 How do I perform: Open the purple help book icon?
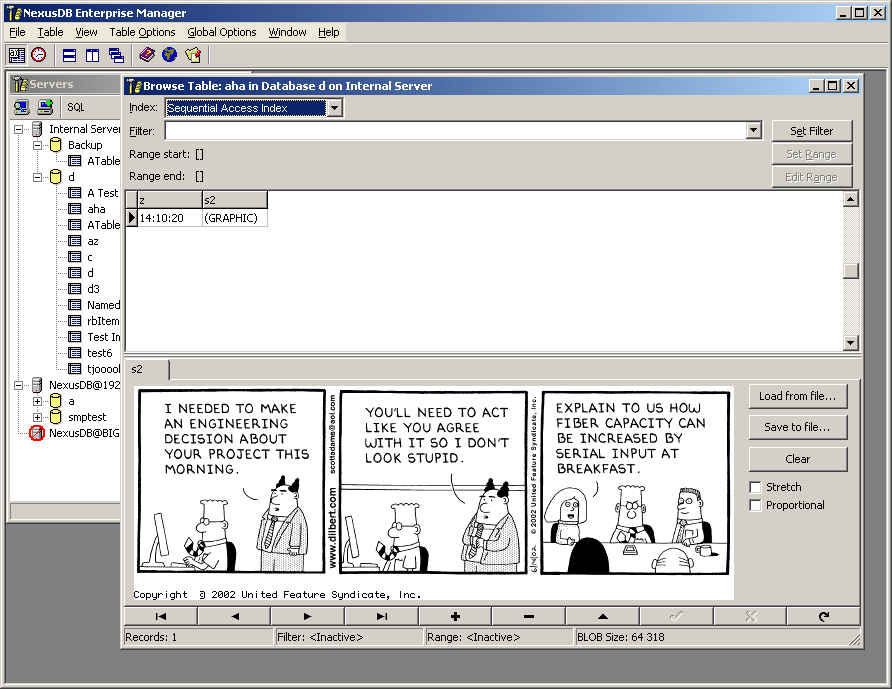coord(147,55)
